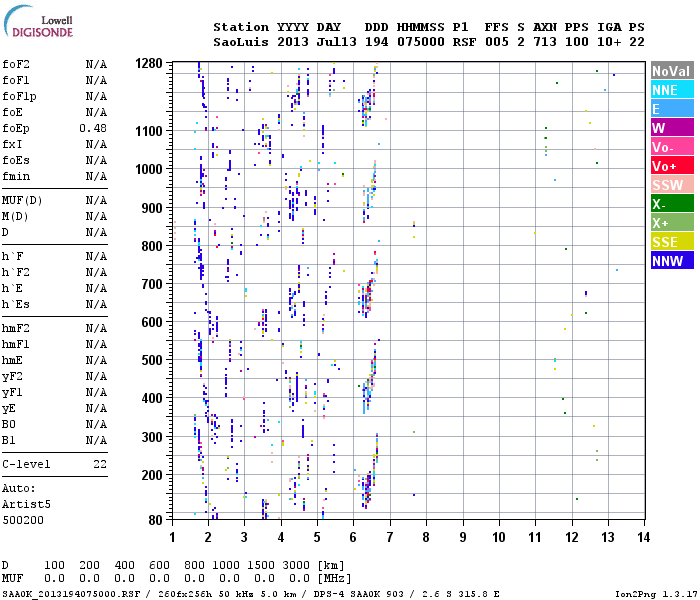Image resolution: width=700 pixels, height=600 pixels.
Task: Click the Jul13 date in header
Action: coord(337,42)
